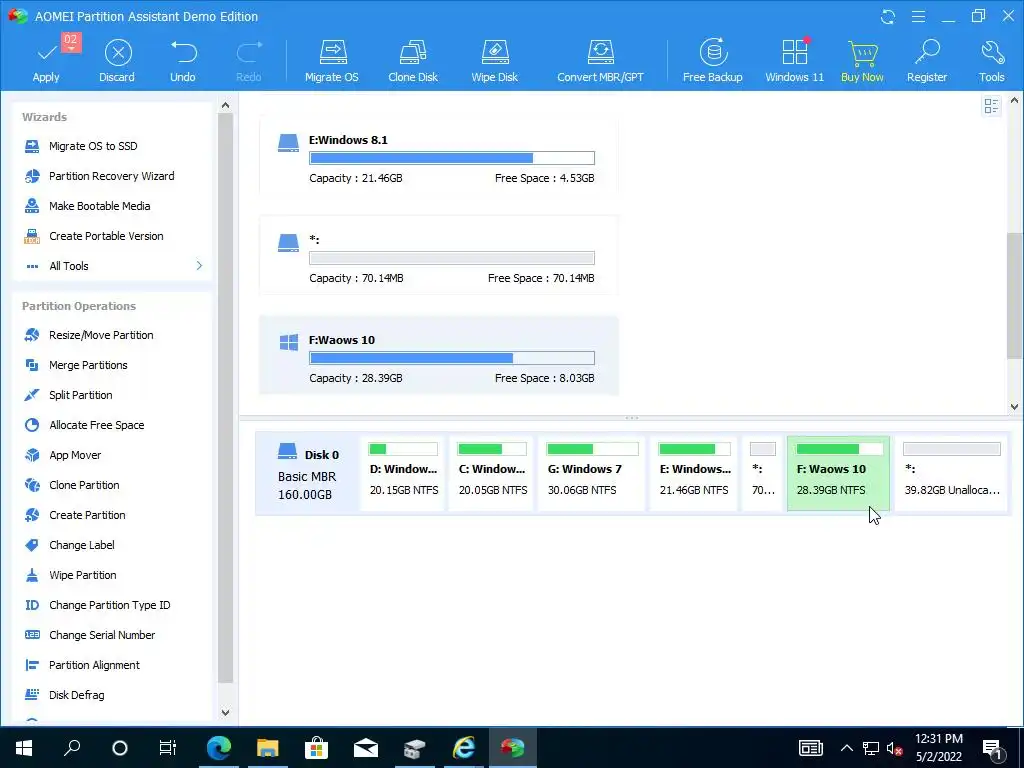Launch the Clone Disk tool
The height and width of the screenshot is (768, 1024).
413,61
